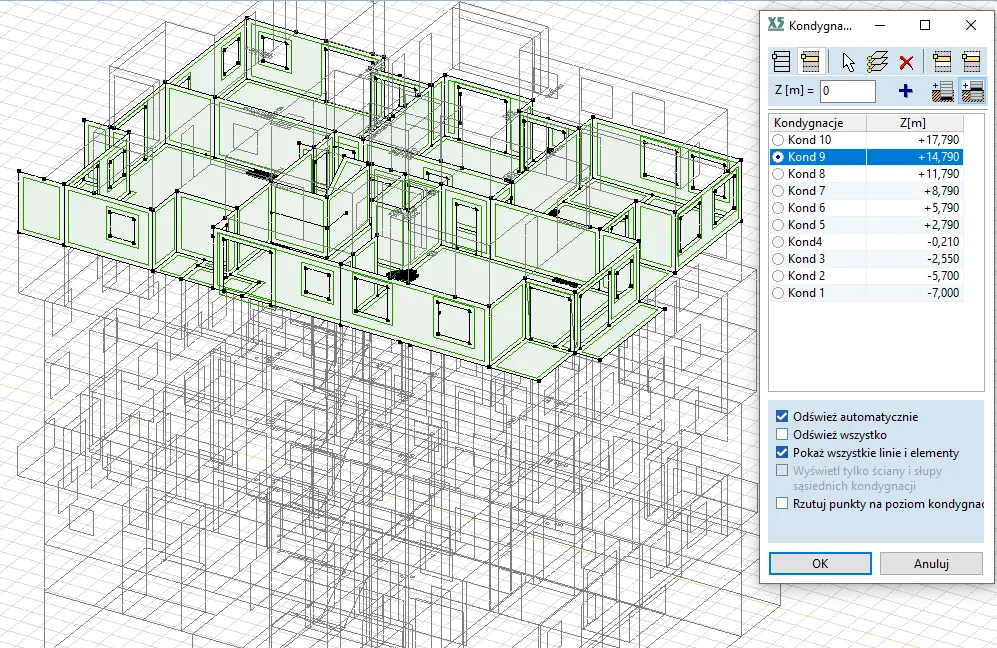Click the hatched-ground icon with black bottom band

pos(941,91)
